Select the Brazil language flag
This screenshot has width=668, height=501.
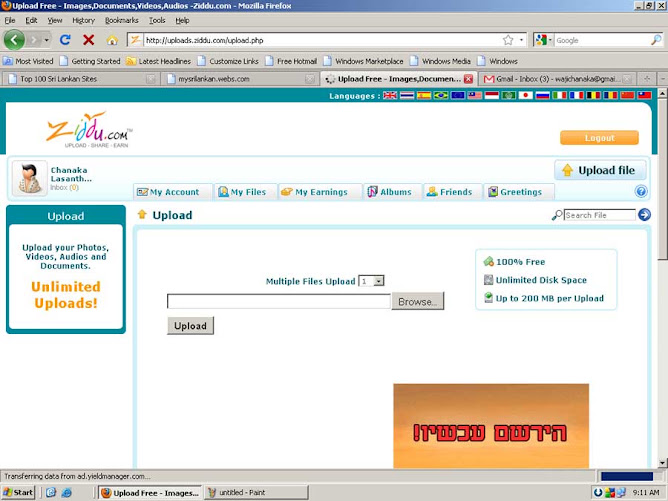pos(441,95)
